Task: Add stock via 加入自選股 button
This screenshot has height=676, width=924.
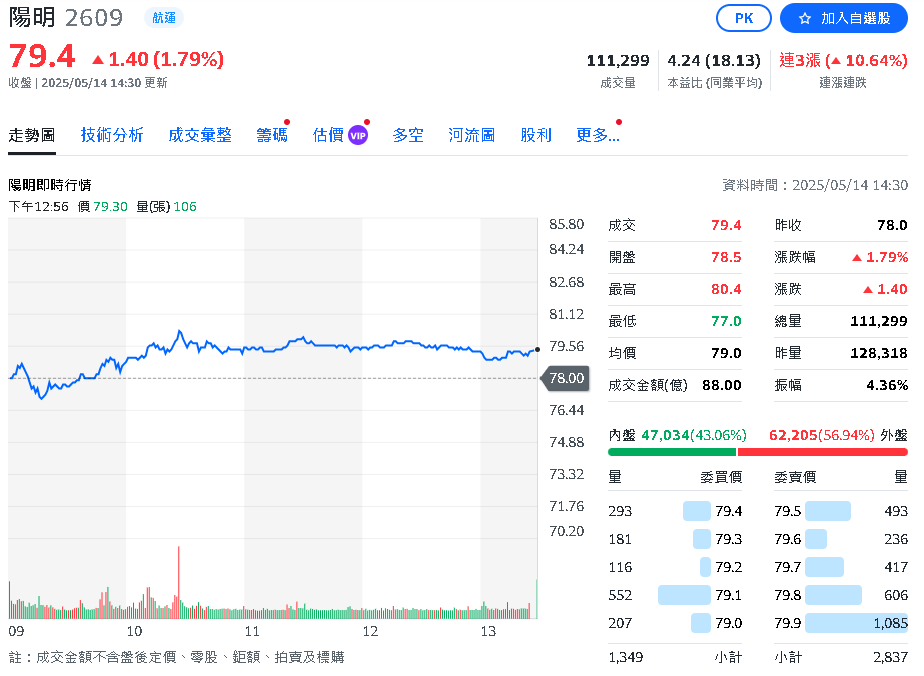Action: (x=843, y=18)
